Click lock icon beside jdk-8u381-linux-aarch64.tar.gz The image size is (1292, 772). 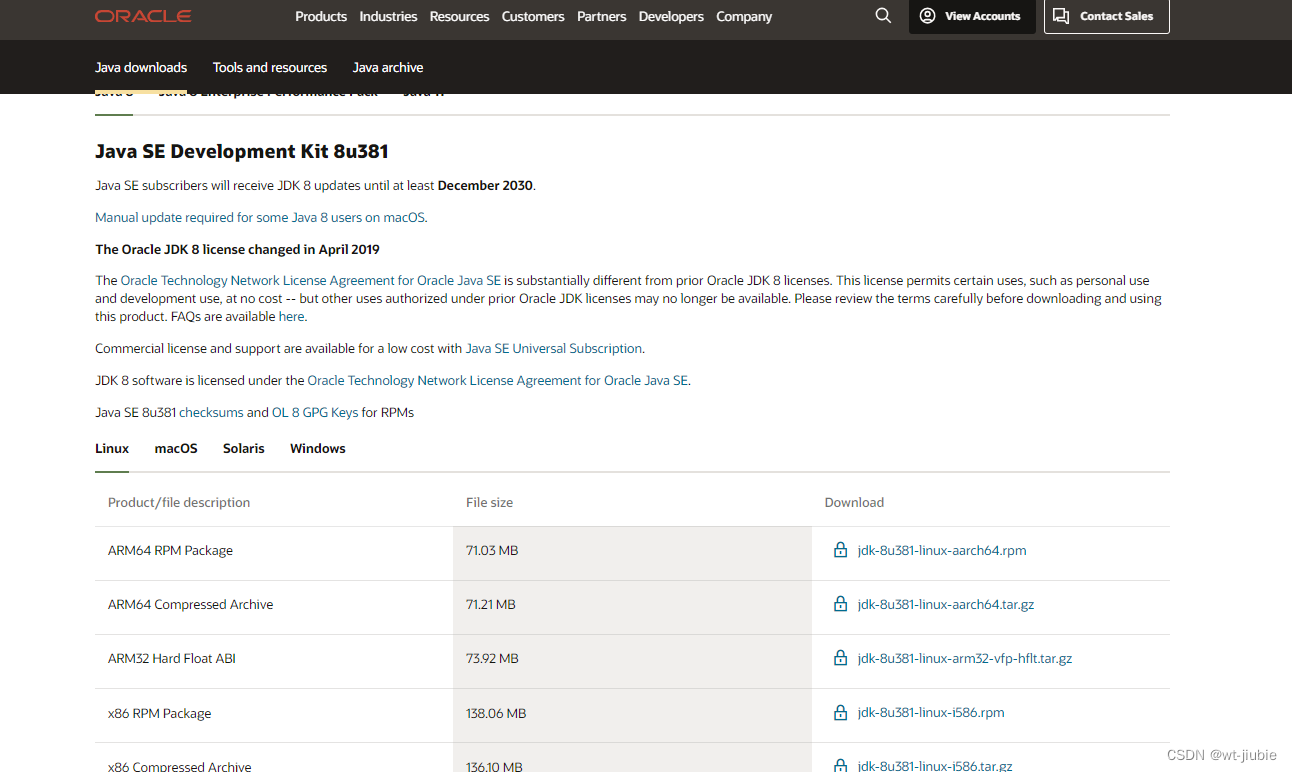tap(841, 604)
